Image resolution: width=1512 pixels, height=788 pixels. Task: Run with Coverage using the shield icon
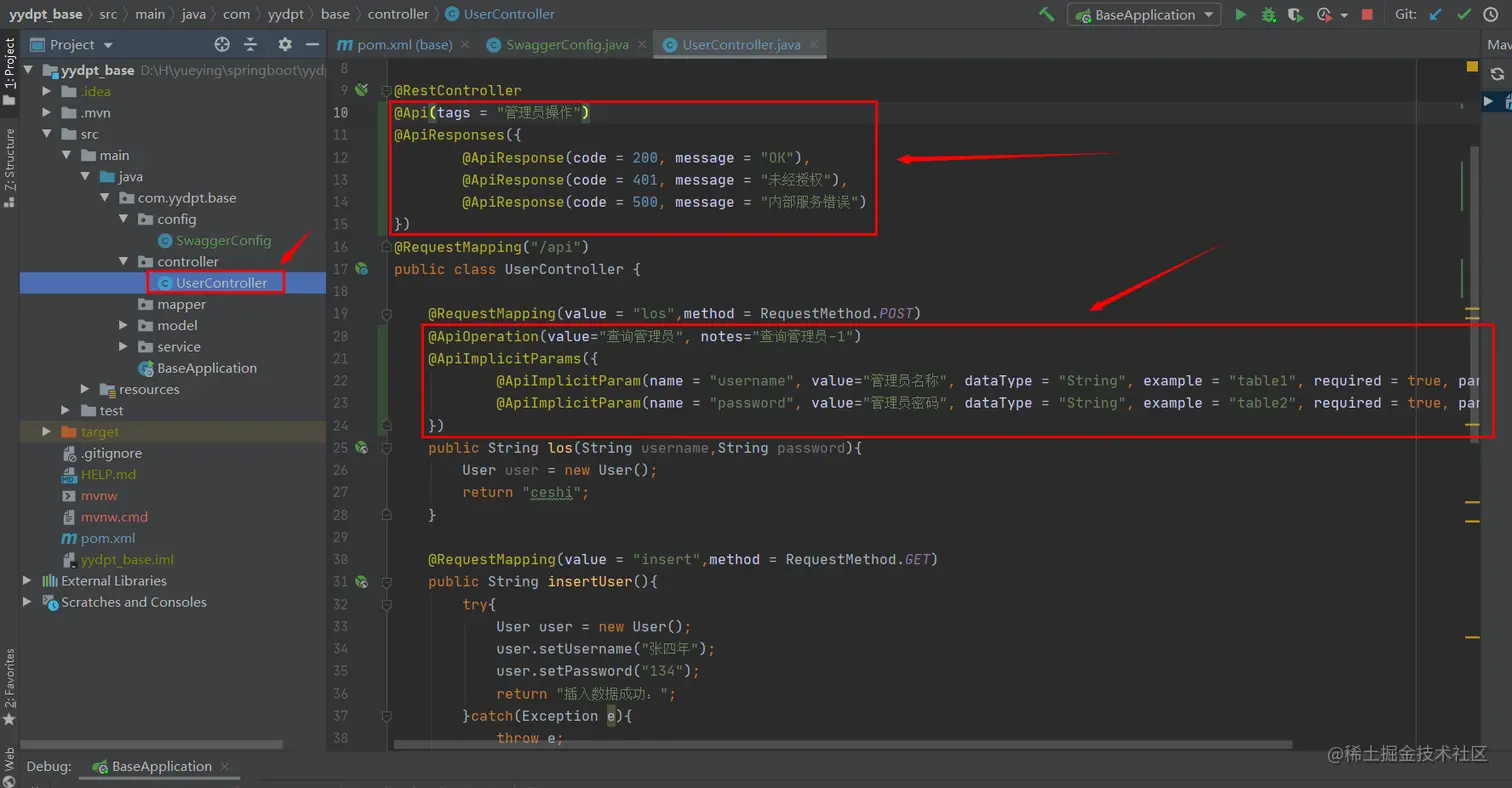(x=1296, y=14)
